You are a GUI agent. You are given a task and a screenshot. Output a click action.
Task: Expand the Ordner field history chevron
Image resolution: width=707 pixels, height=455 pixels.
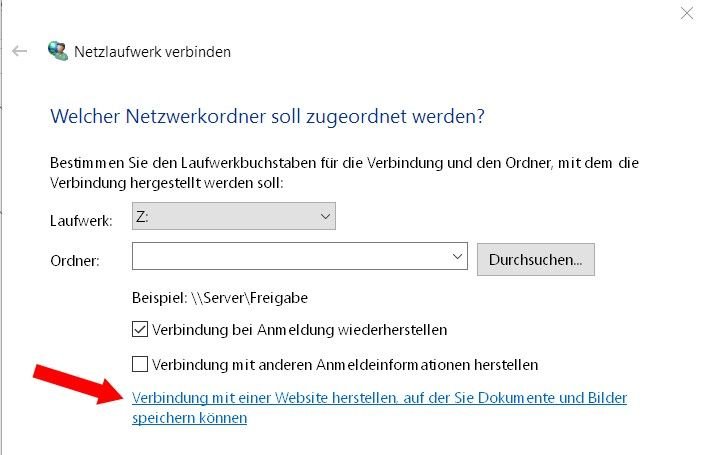point(457,257)
